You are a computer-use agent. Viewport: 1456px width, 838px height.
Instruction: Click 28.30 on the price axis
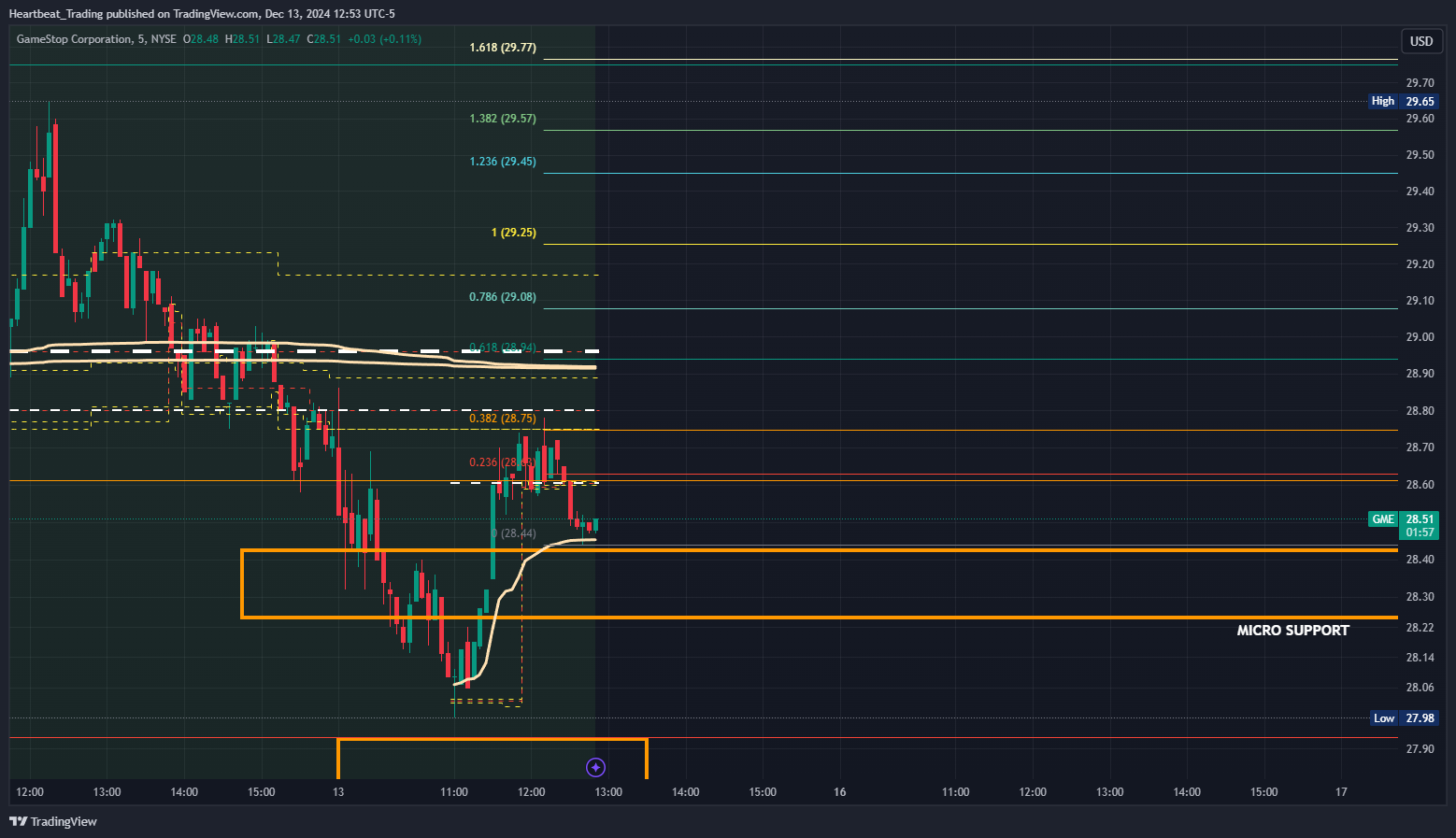click(1420, 597)
